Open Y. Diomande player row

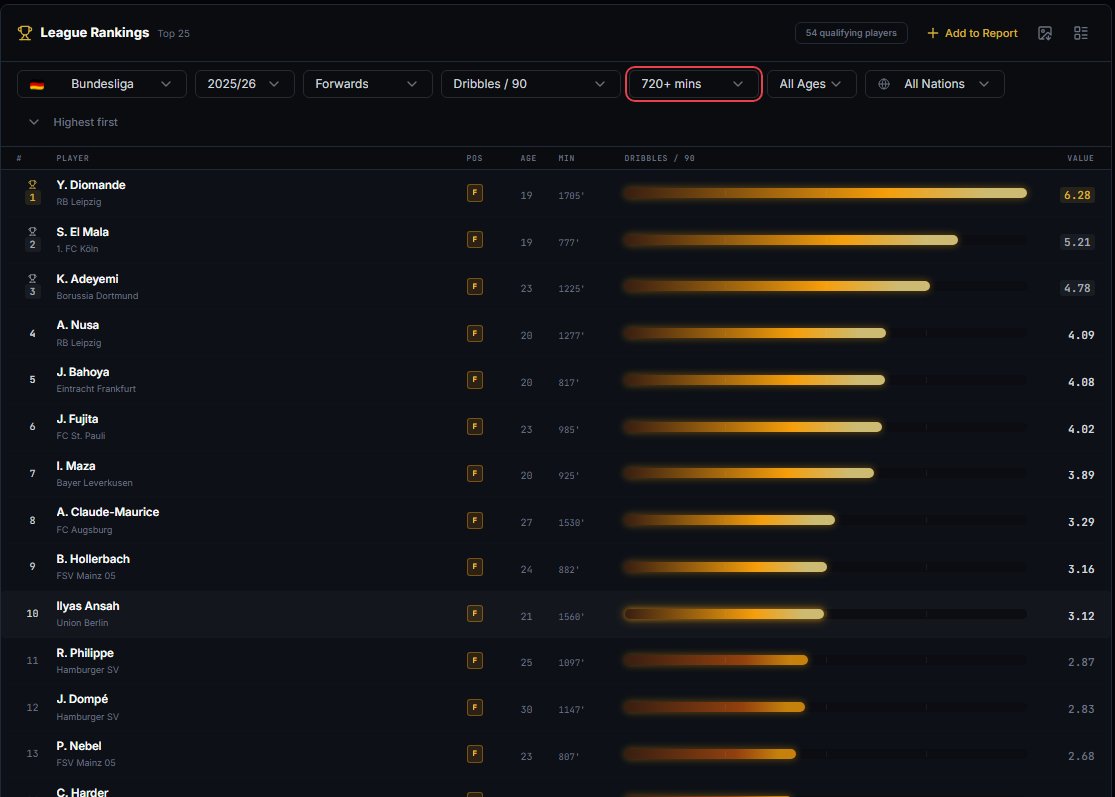(558, 193)
